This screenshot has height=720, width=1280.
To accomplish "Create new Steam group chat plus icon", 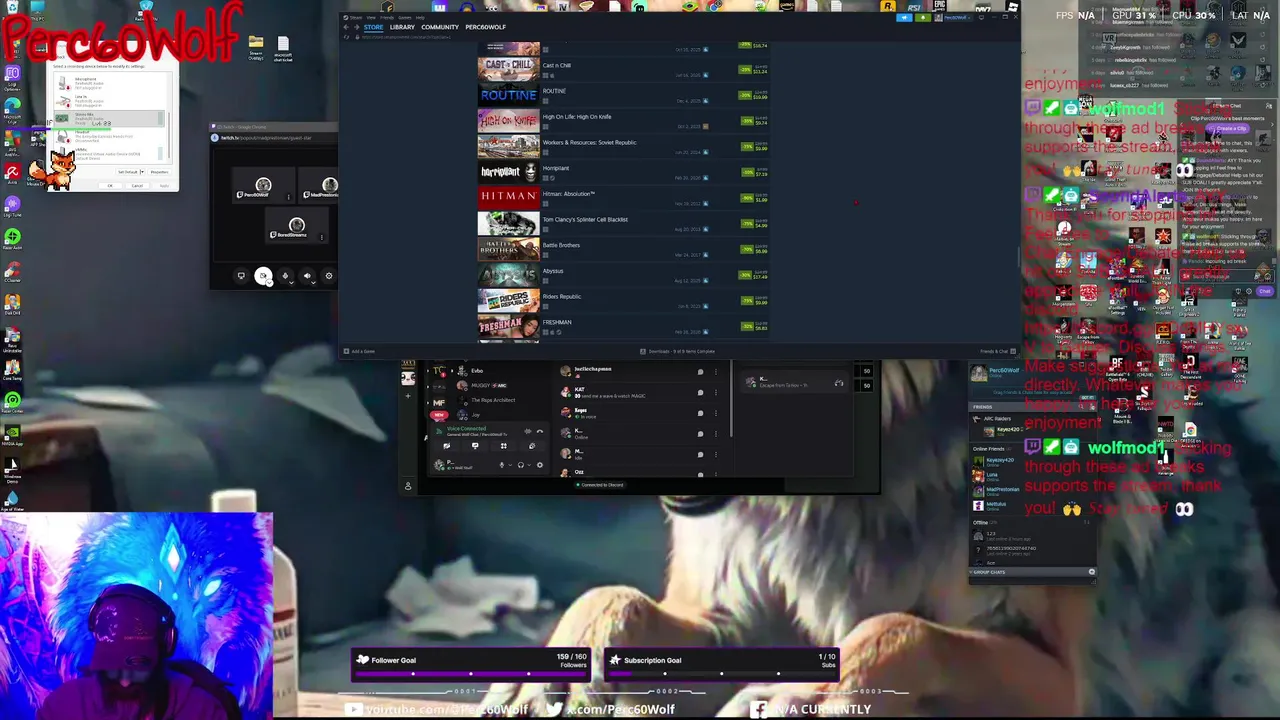I will (x=1092, y=572).
